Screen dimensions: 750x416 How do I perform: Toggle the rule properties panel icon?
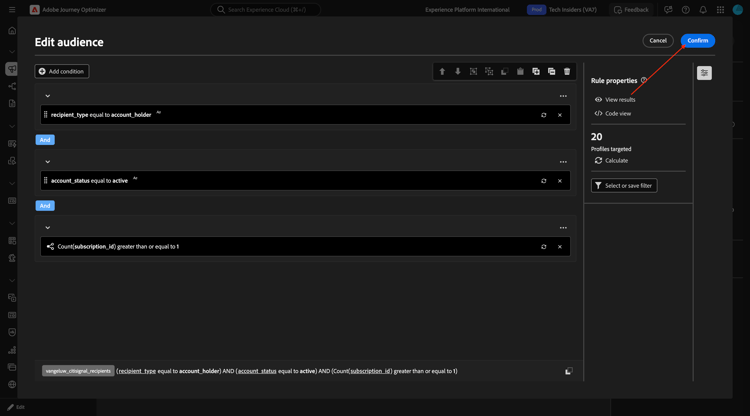[x=704, y=73]
